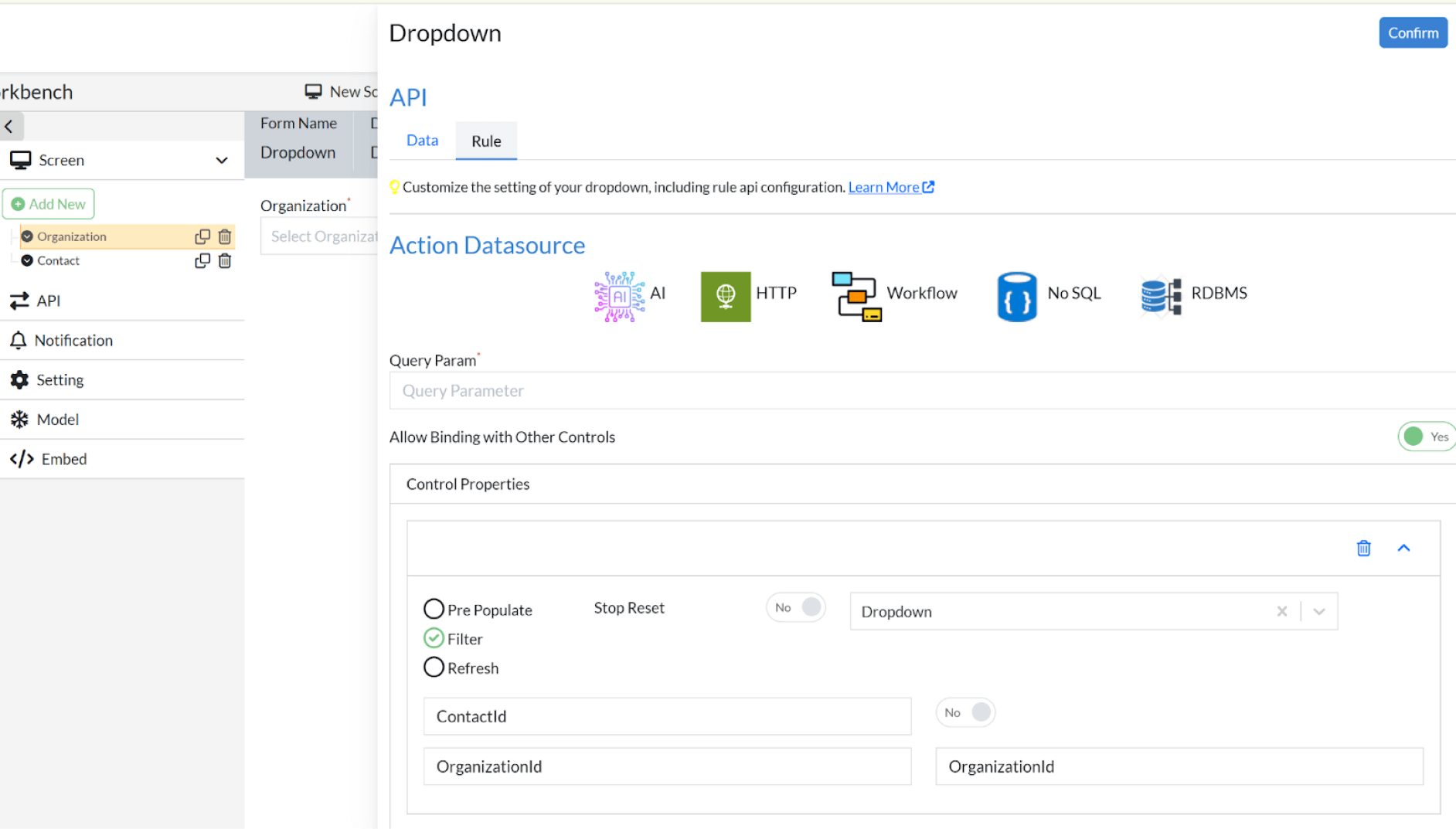The width and height of the screenshot is (1456, 829).
Task: Collapse the control property panel chevron
Action: click(x=1403, y=548)
